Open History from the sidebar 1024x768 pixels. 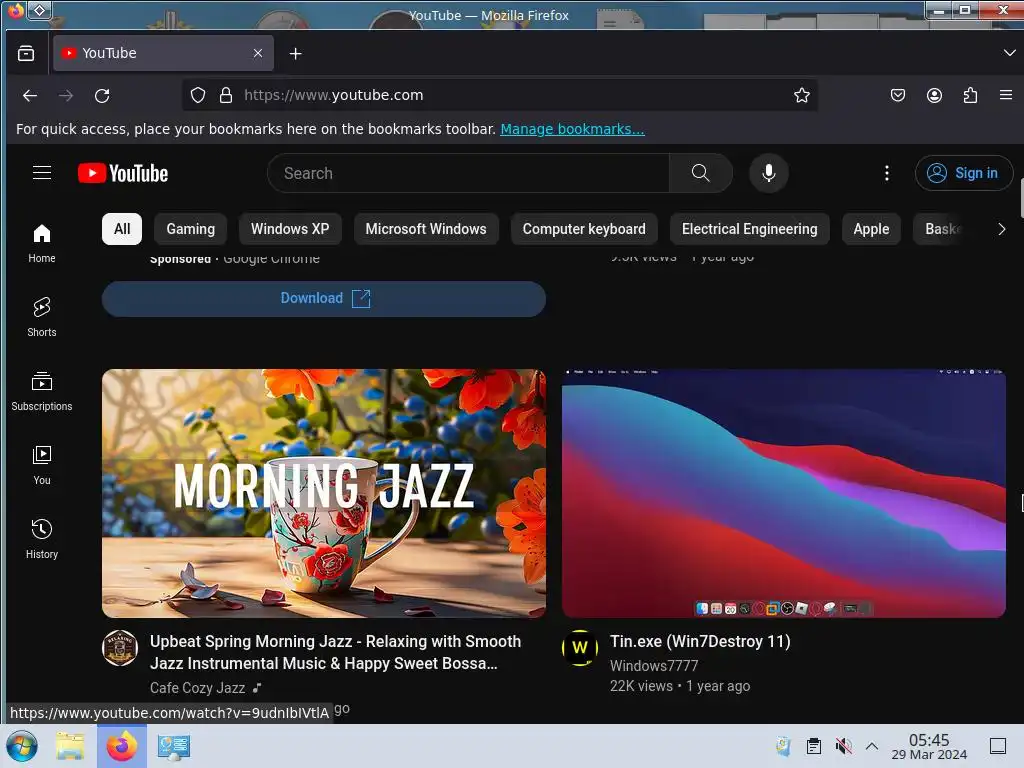click(42, 539)
